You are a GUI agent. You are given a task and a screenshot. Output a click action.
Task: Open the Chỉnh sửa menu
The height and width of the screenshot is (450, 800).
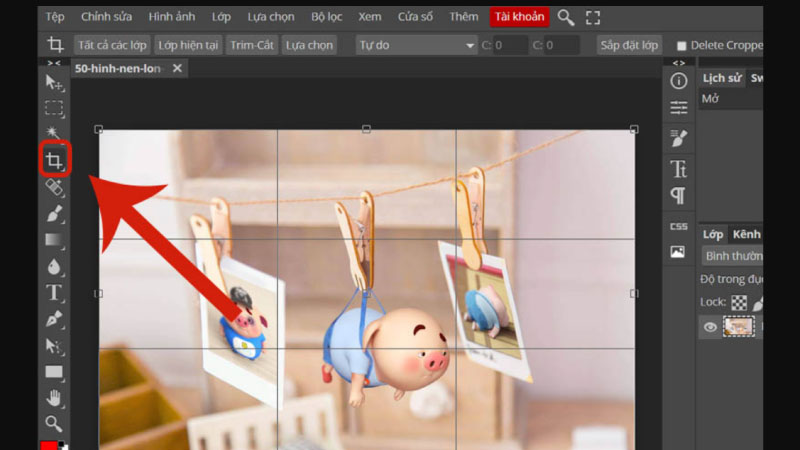coord(106,17)
